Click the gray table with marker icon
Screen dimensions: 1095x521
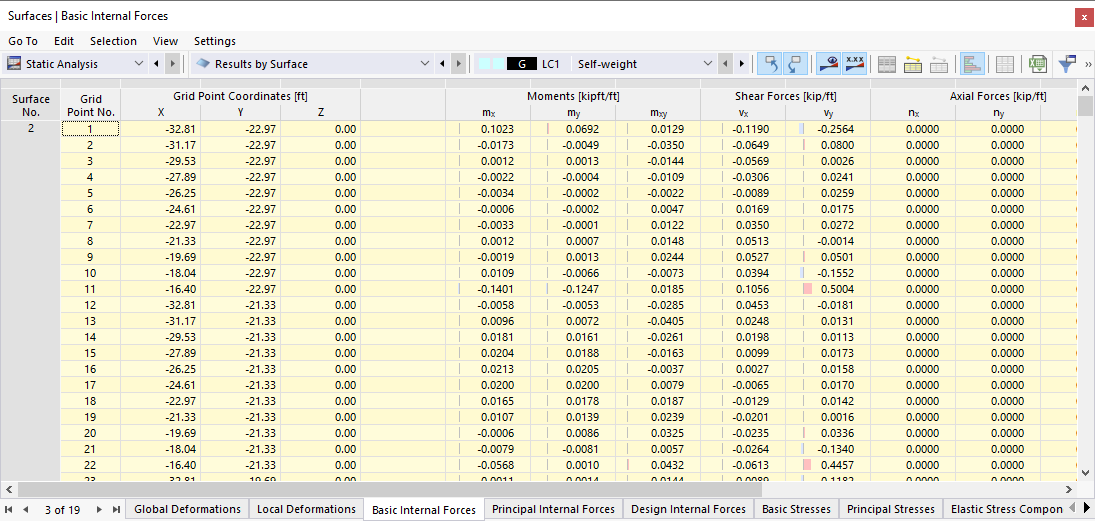pyautogui.click(x=939, y=64)
